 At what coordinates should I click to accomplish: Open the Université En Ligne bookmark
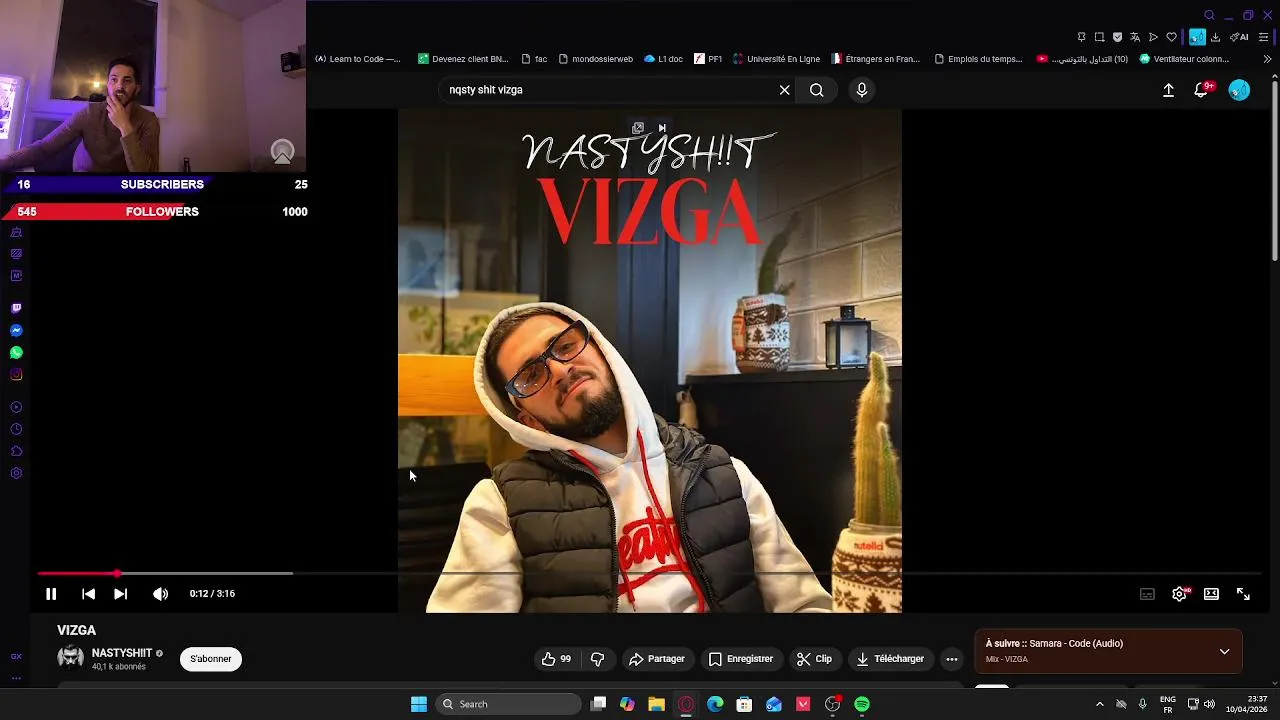coord(776,59)
